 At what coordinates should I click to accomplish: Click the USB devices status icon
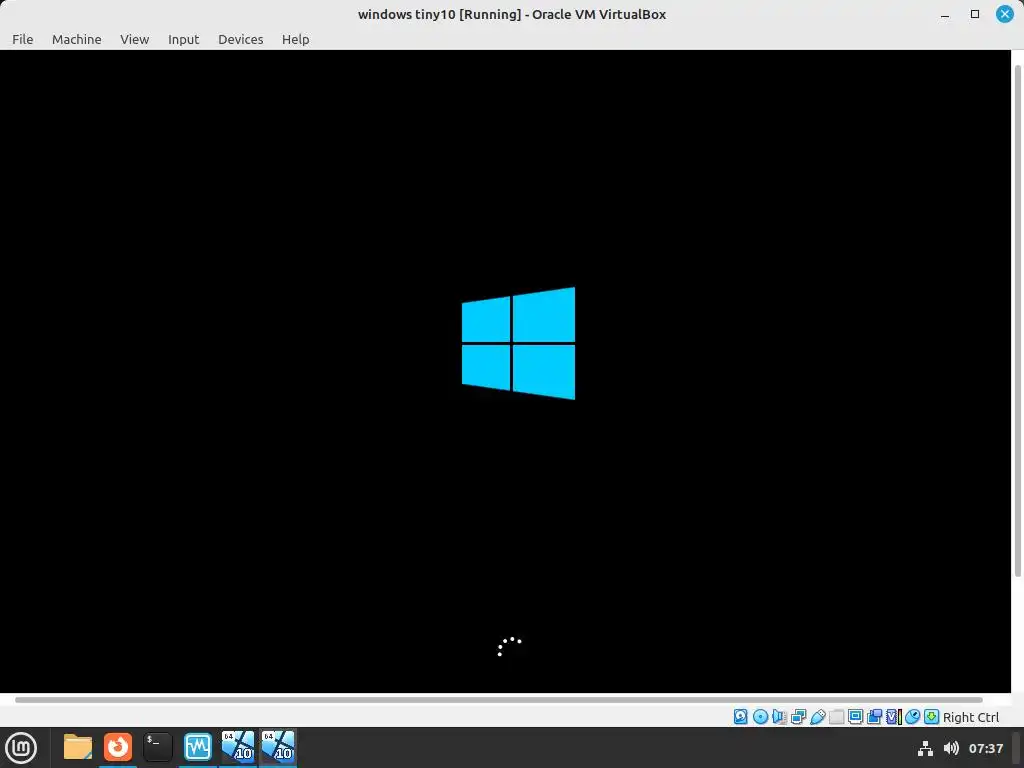(x=818, y=716)
